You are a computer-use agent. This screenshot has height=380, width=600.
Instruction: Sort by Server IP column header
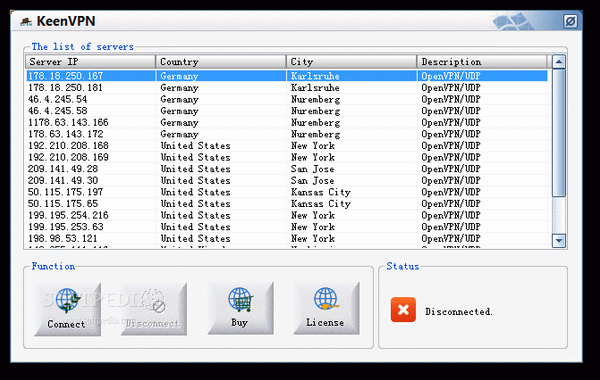(x=90, y=62)
